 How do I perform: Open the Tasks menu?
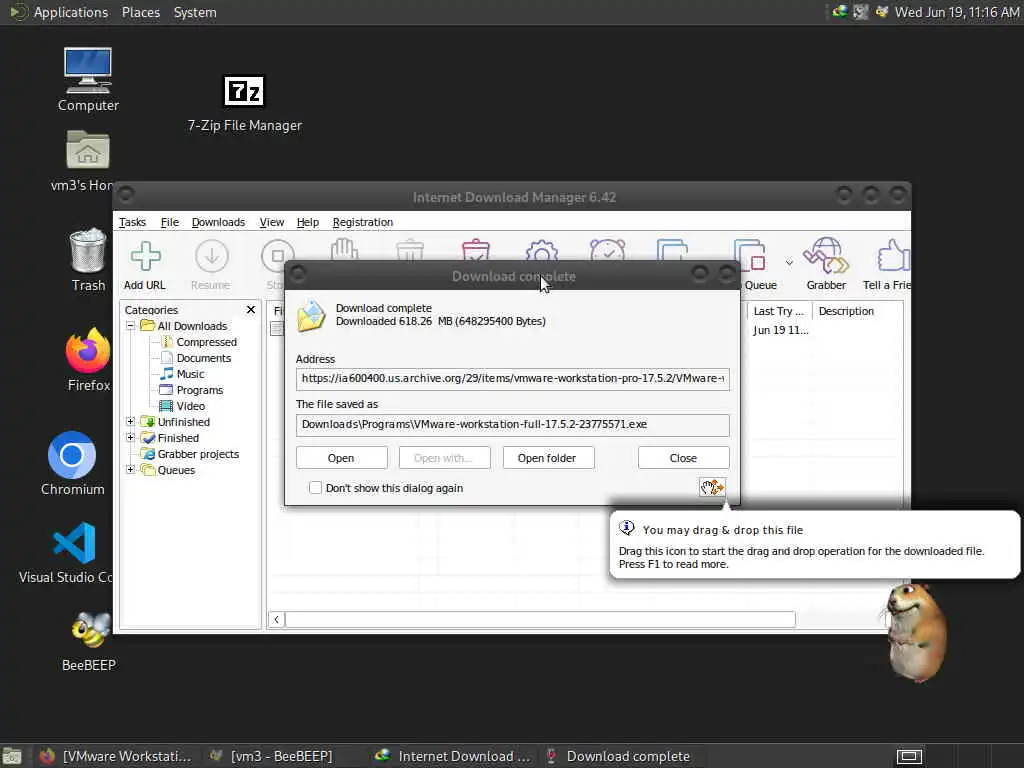(132, 222)
